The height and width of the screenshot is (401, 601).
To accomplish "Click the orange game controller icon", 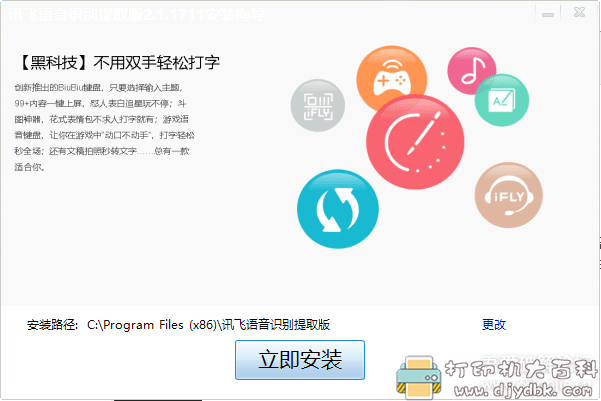I will coord(391,79).
